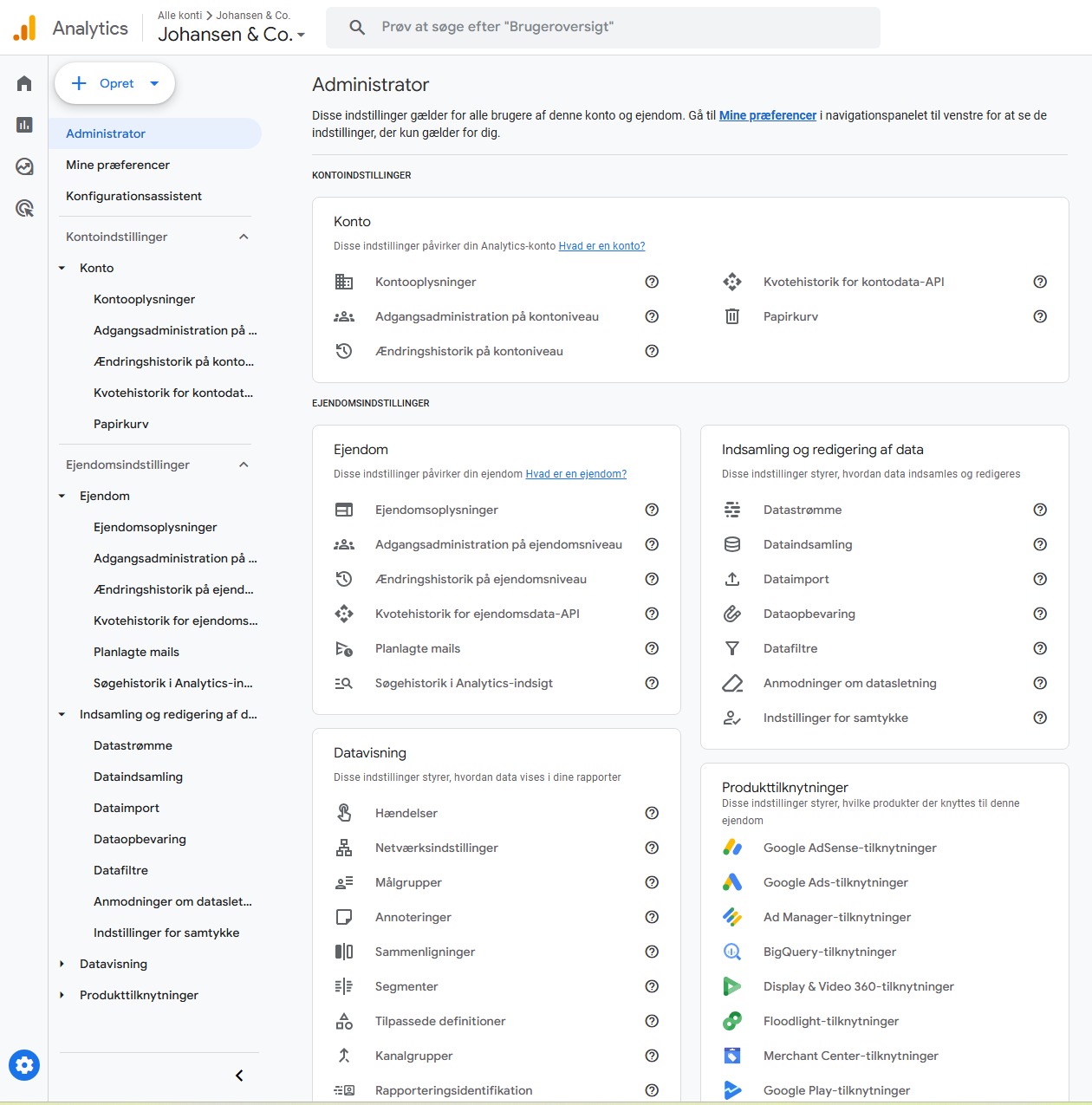Image resolution: width=1092 pixels, height=1105 pixels.
Task: Open the Home icon in left rail
Action: click(24, 83)
